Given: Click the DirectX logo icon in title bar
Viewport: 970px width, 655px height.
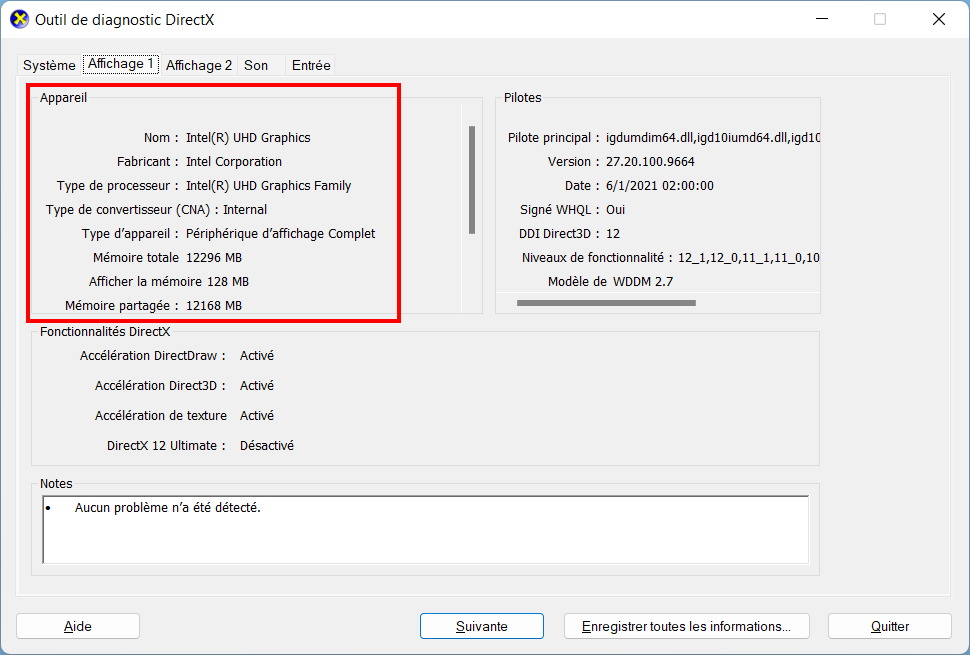Looking at the screenshot, I should 19,19.
